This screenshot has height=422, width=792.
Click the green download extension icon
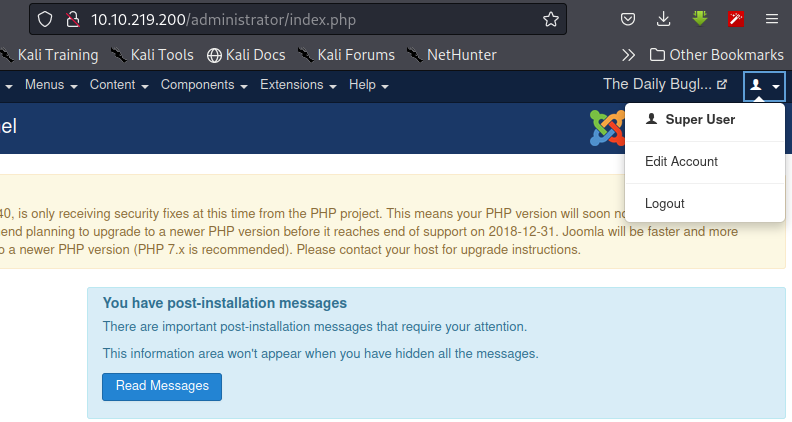[700, 19]
